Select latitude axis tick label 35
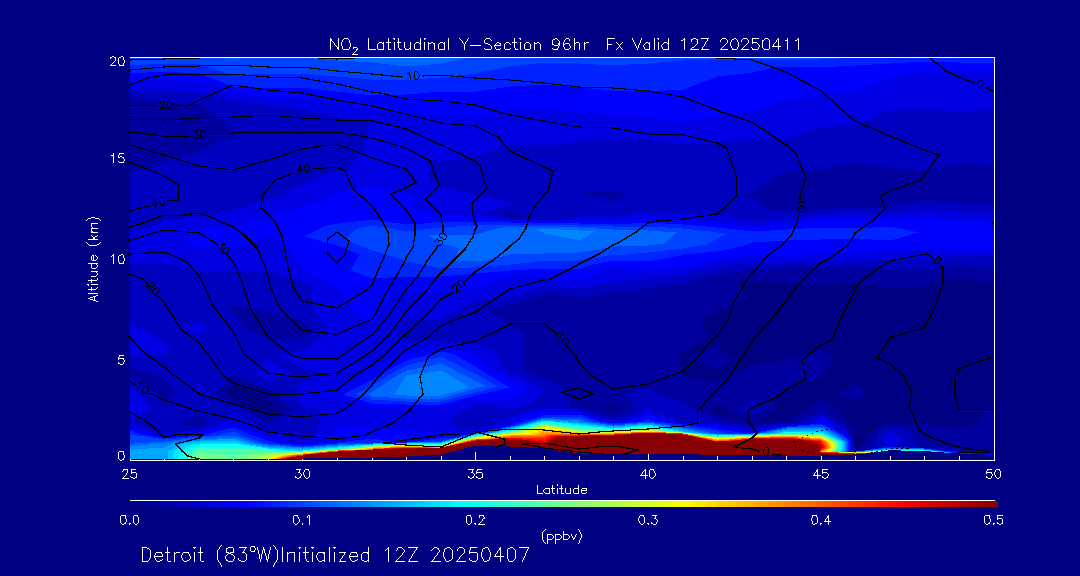The image size is (1080, 576). tap(475, 474)
